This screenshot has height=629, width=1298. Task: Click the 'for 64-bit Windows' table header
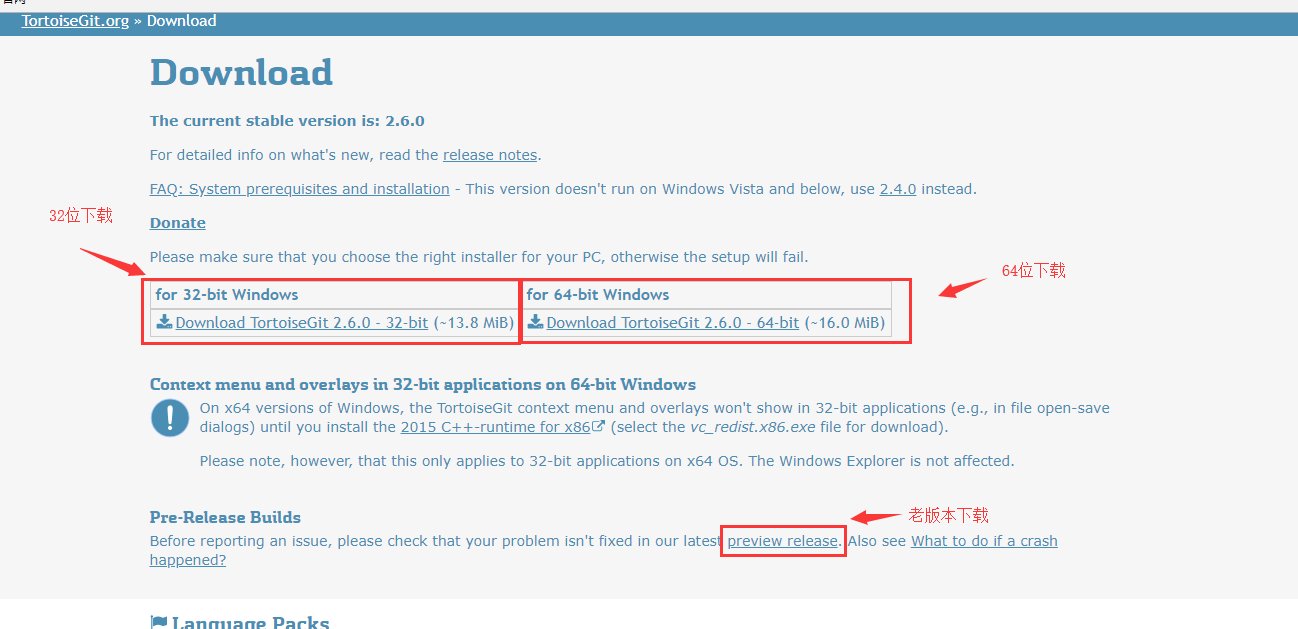pos(707,295)
